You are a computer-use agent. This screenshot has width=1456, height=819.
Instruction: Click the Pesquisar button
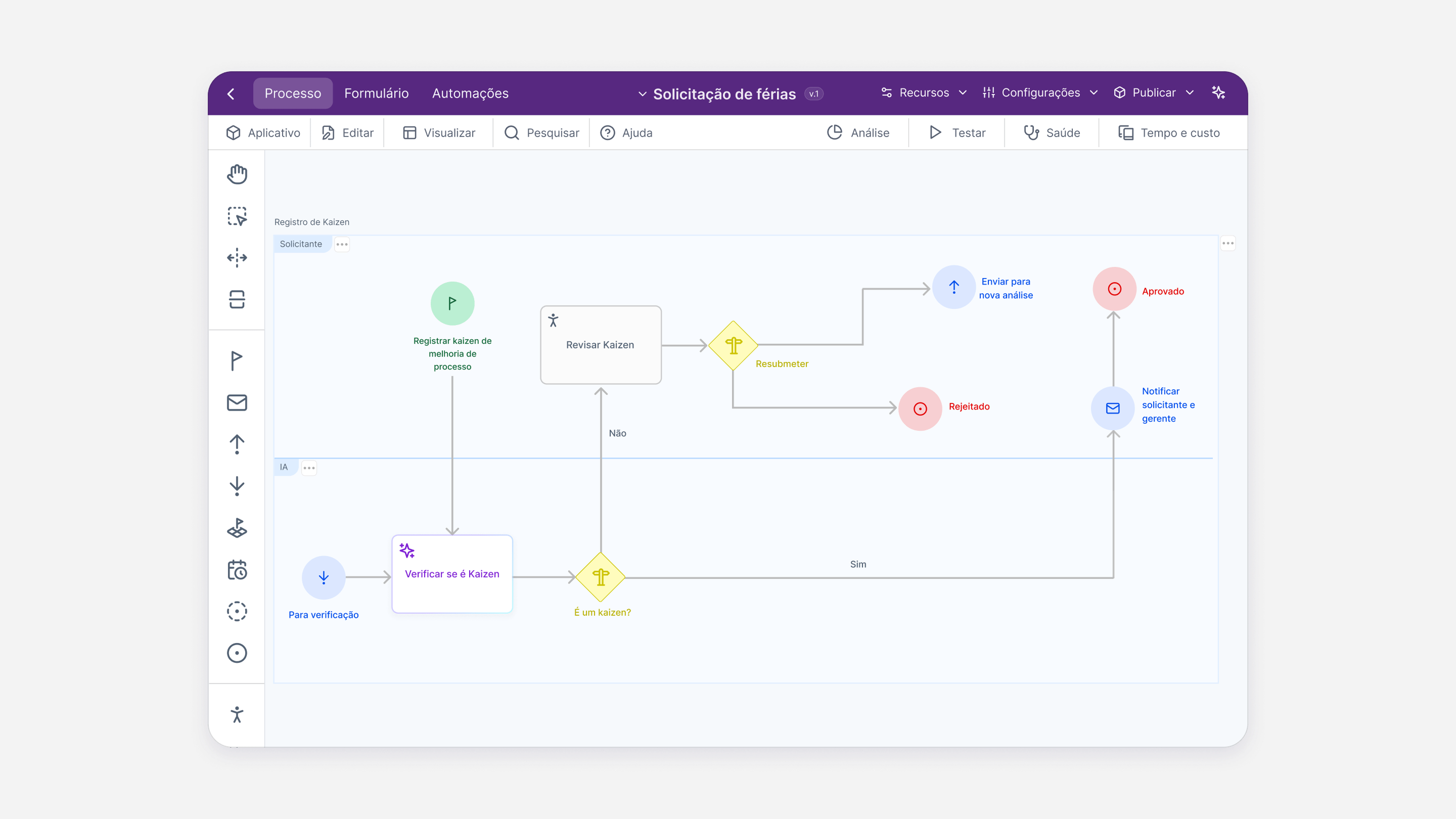(x=541, y=133)
